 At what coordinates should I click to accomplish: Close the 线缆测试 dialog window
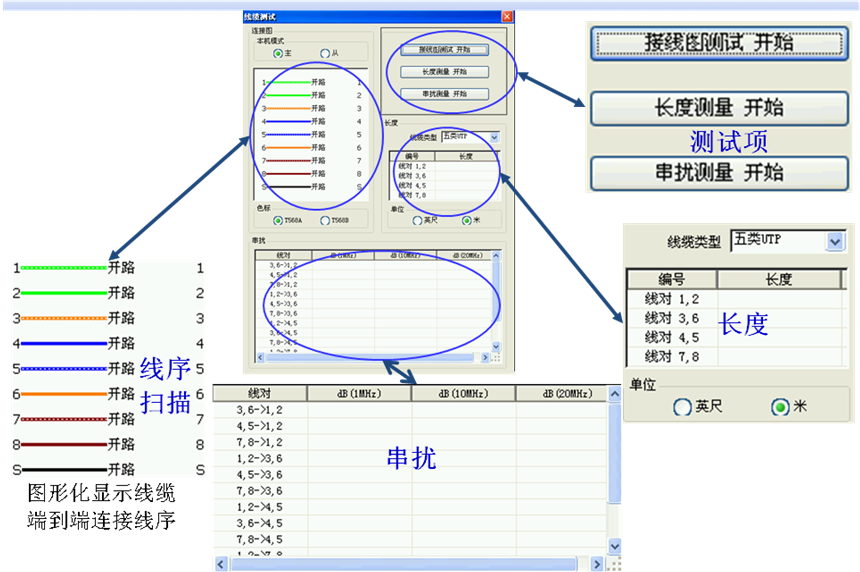click(x=507, y=17)
